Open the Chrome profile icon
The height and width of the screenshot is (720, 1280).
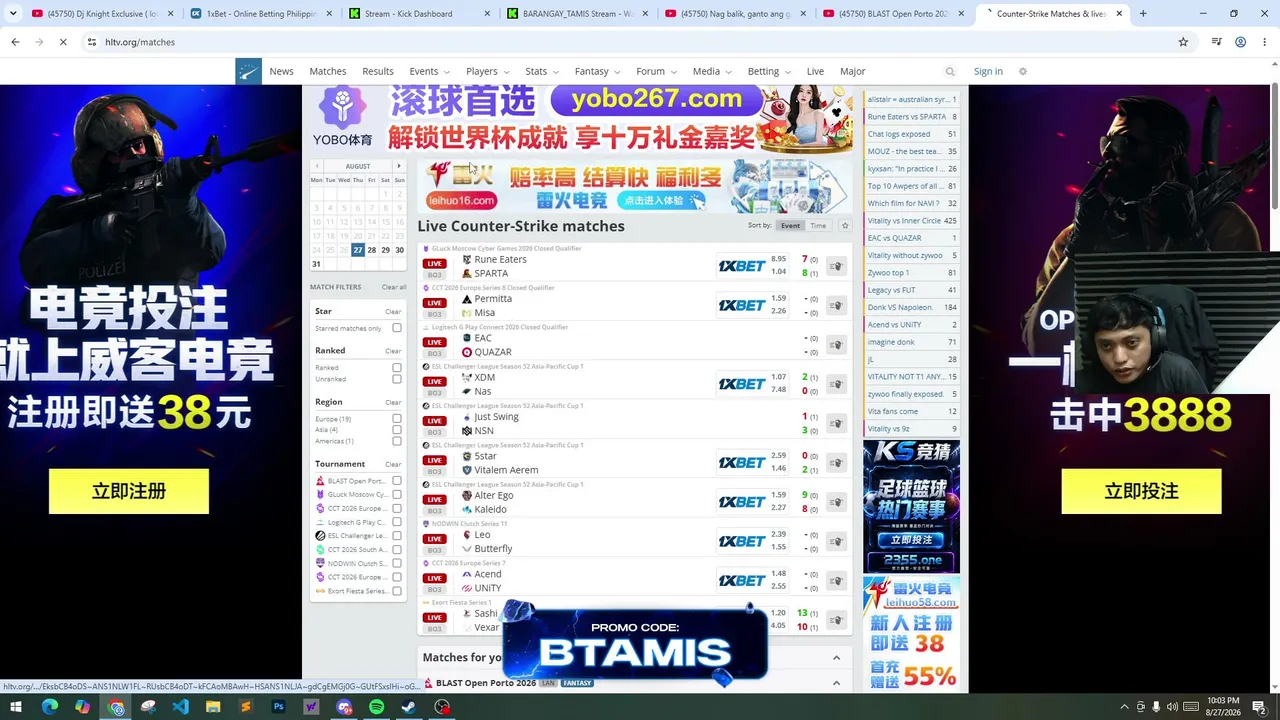click(x=1240, y=42)
